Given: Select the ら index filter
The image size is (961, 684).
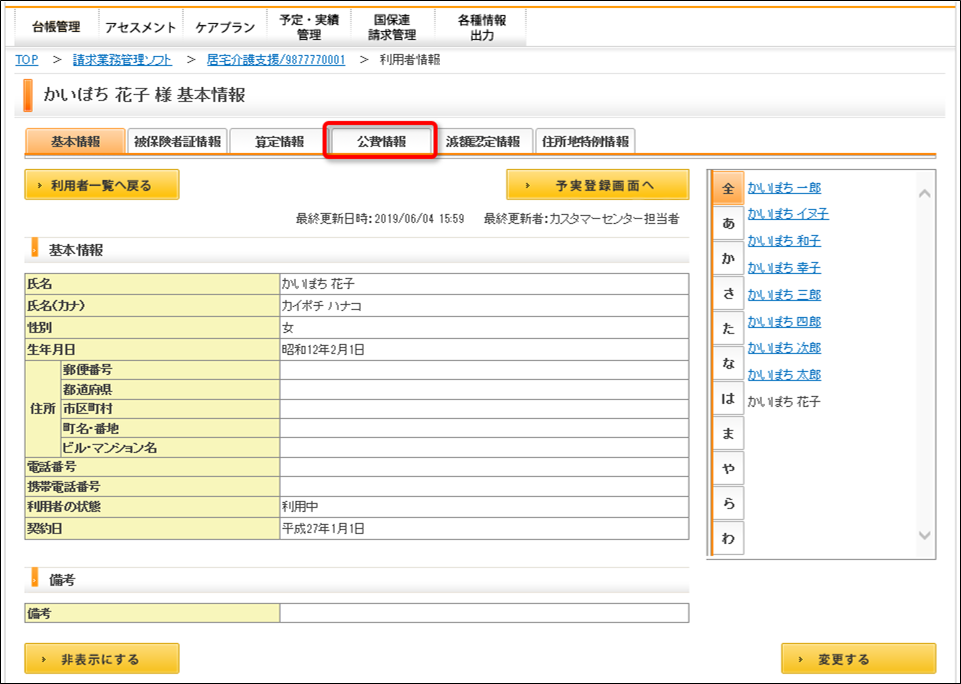Looking at the screenshot, I should click(728, 503).
